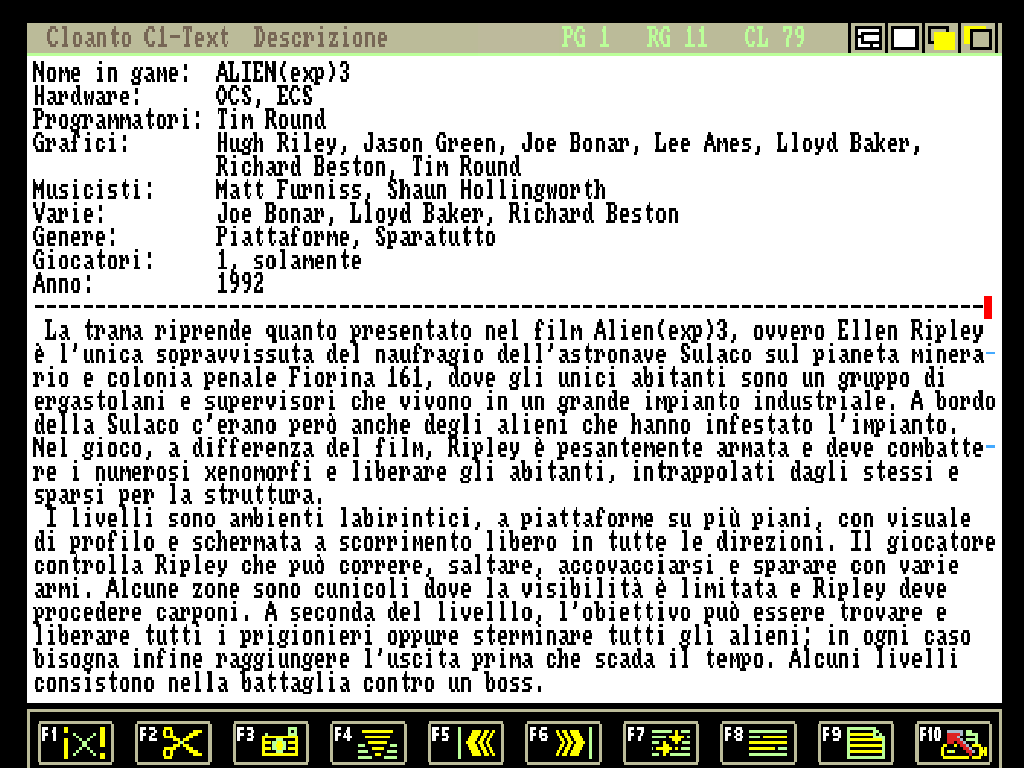Click the white square zoom gadget
The height and width of the screenshot is (768, 1024).
click(x=905, y=39)
